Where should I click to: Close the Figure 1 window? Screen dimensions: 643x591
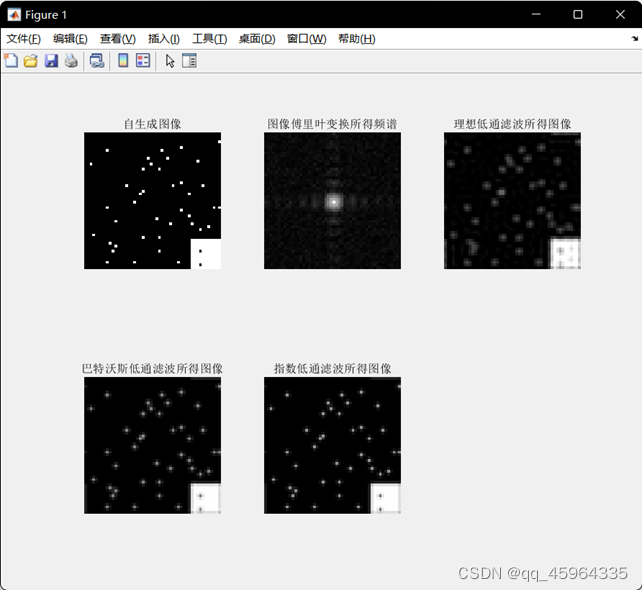coord(620,15)
